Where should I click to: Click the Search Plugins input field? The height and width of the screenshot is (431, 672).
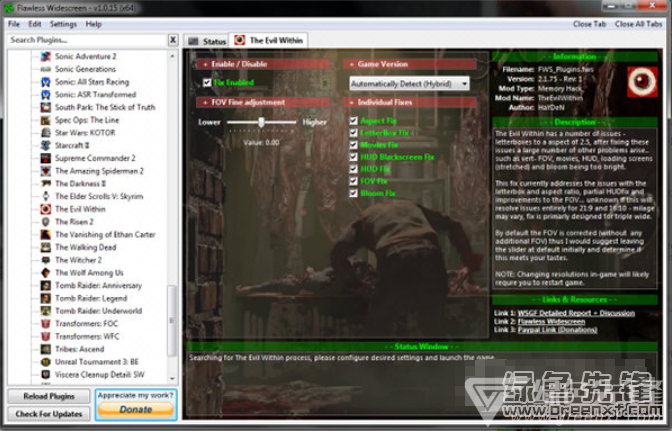pyautogui.click(x=87, y=40)
